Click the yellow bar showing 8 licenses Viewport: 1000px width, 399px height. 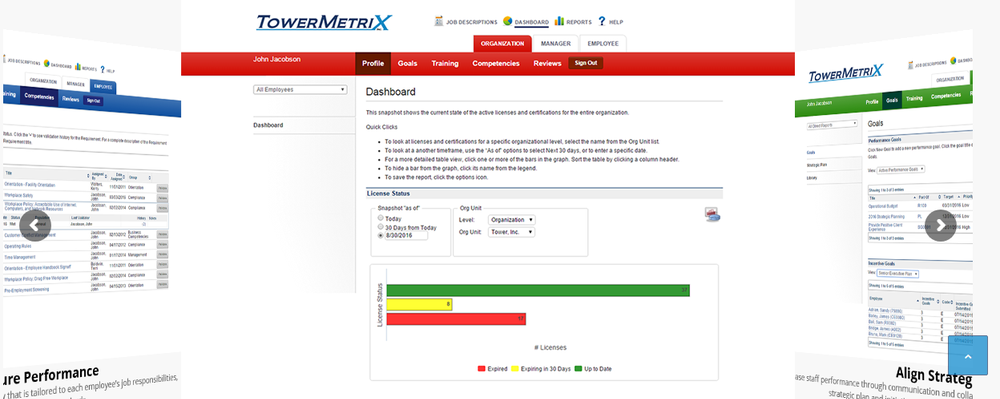coord(419,305)
